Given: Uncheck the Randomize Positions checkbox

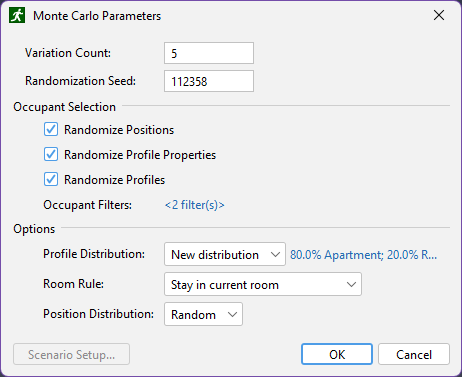Looking at the screenshot, I should (51, 129).
